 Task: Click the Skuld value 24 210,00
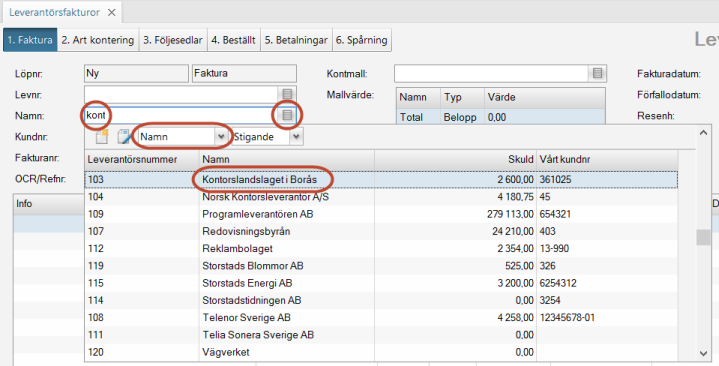click(513, 231)
